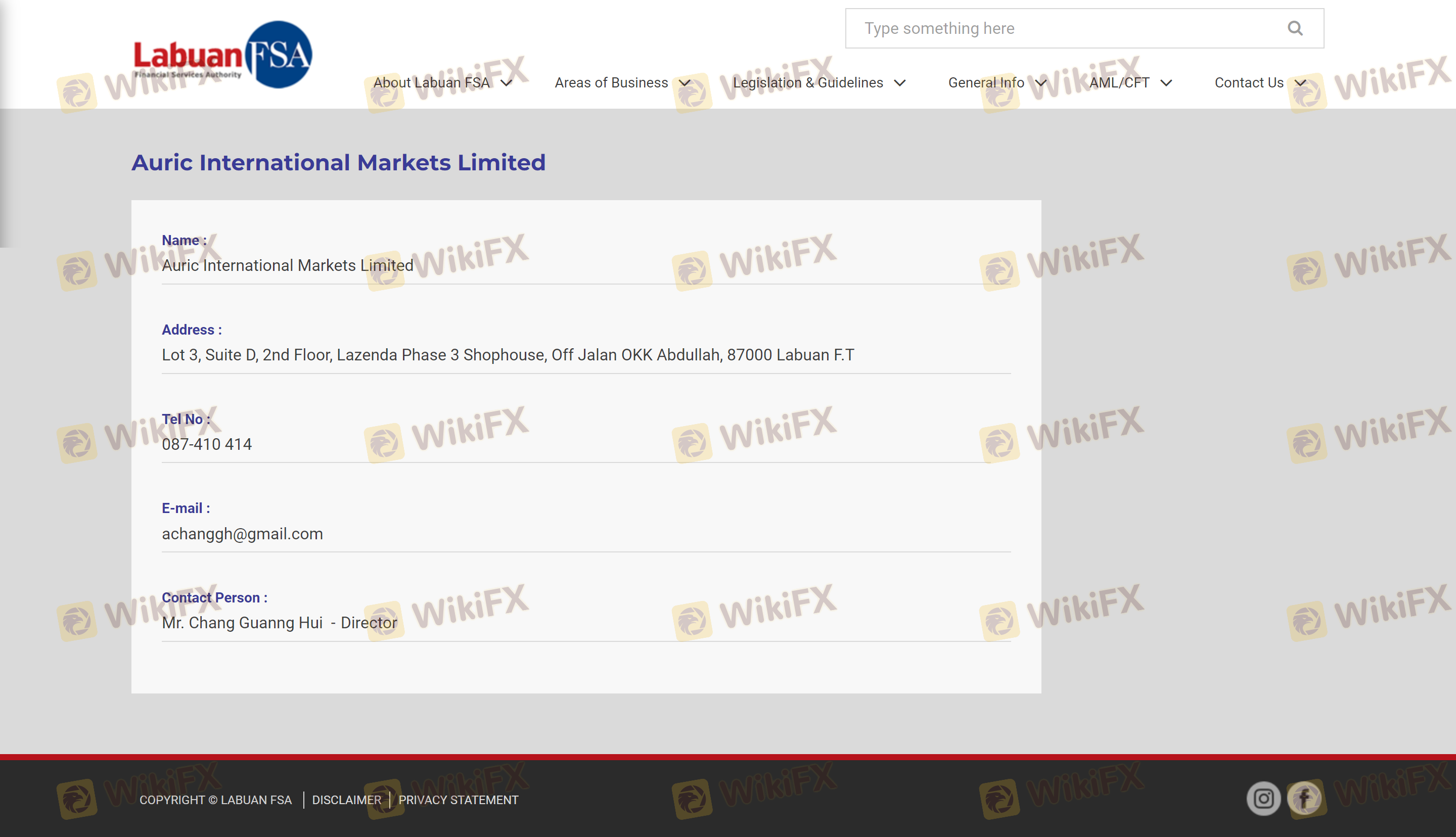Expand the General Info chevron

pos(1041,83)
